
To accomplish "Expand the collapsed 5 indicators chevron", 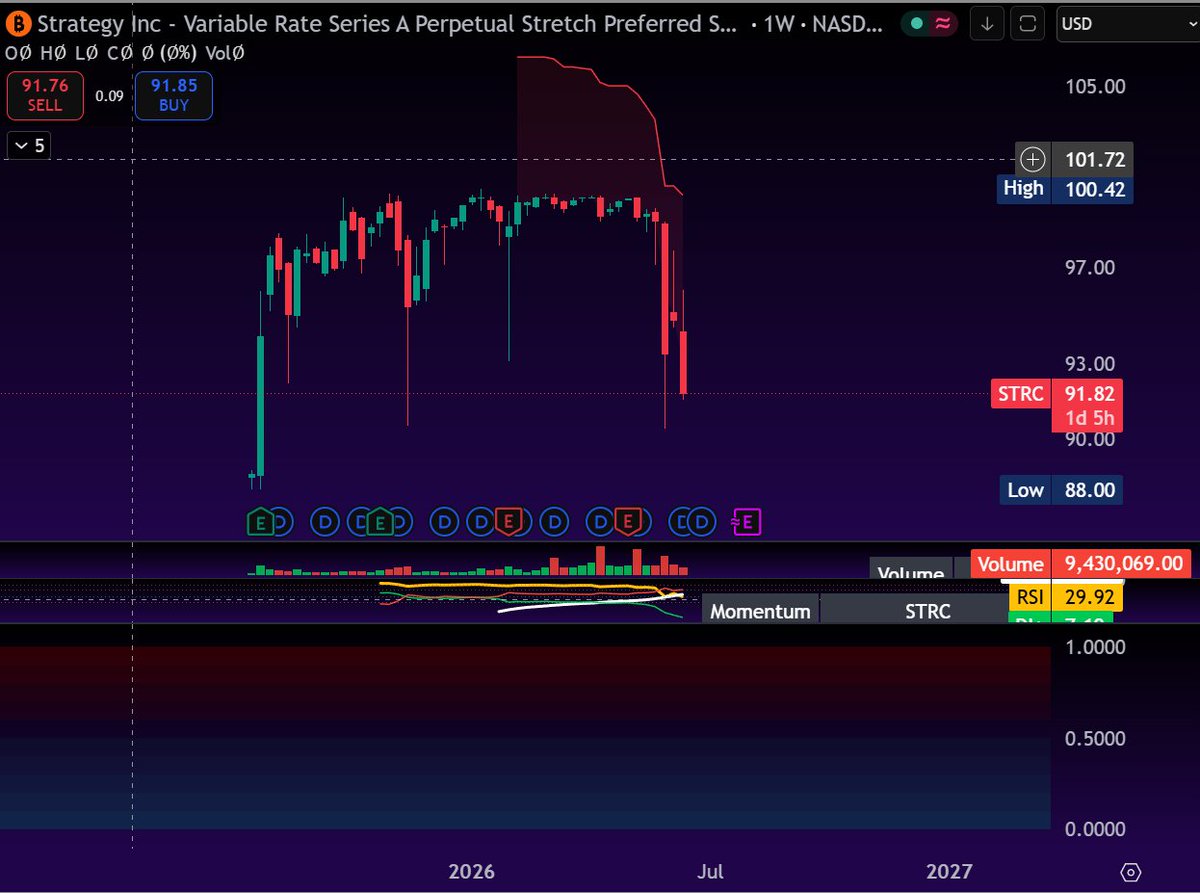I will [29, 146].
